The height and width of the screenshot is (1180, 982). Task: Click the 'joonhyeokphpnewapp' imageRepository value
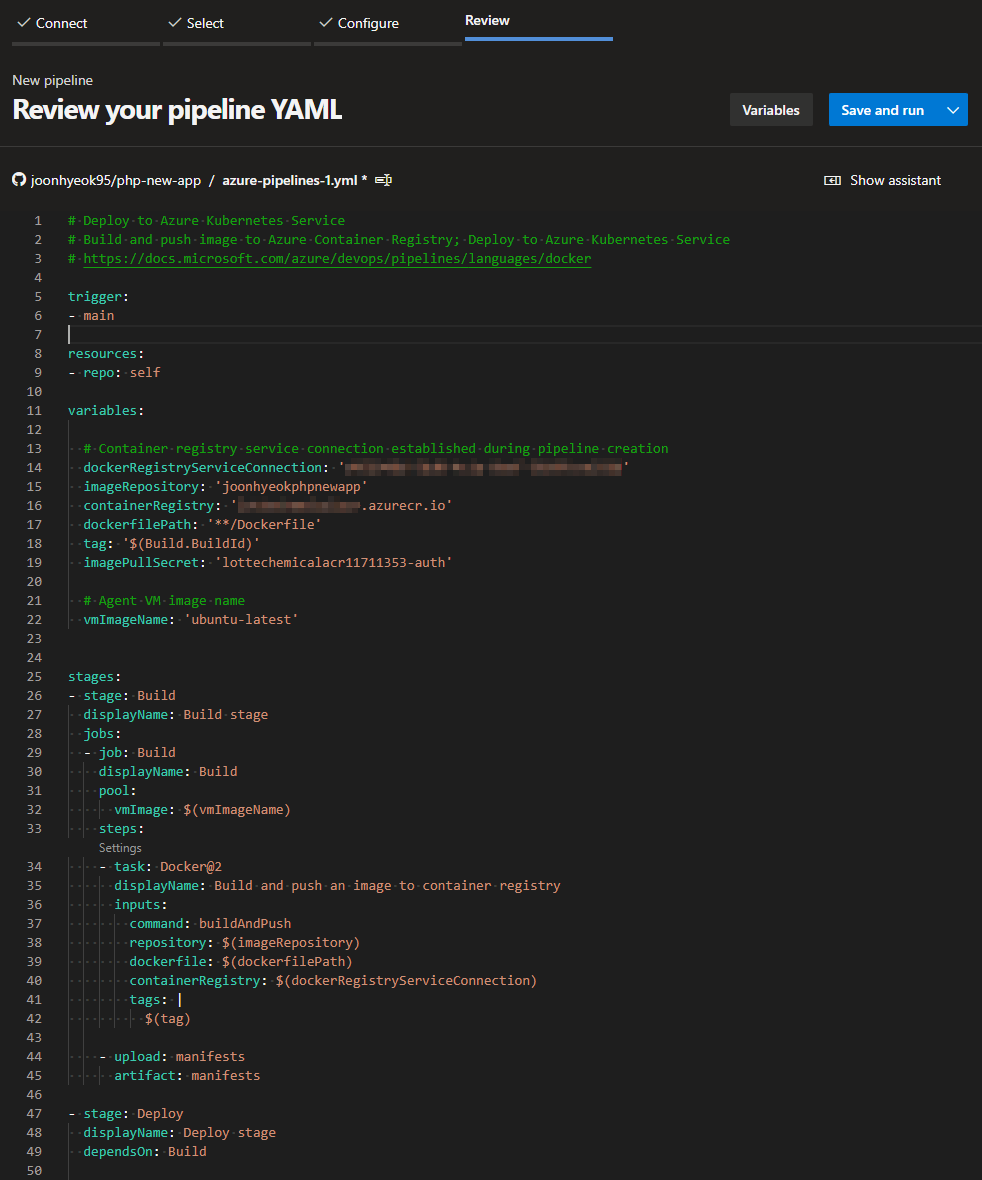(x=291, y=486)
